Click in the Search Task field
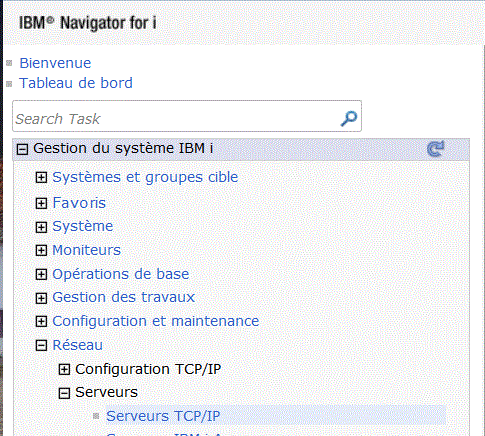 [x=187, y=116]
